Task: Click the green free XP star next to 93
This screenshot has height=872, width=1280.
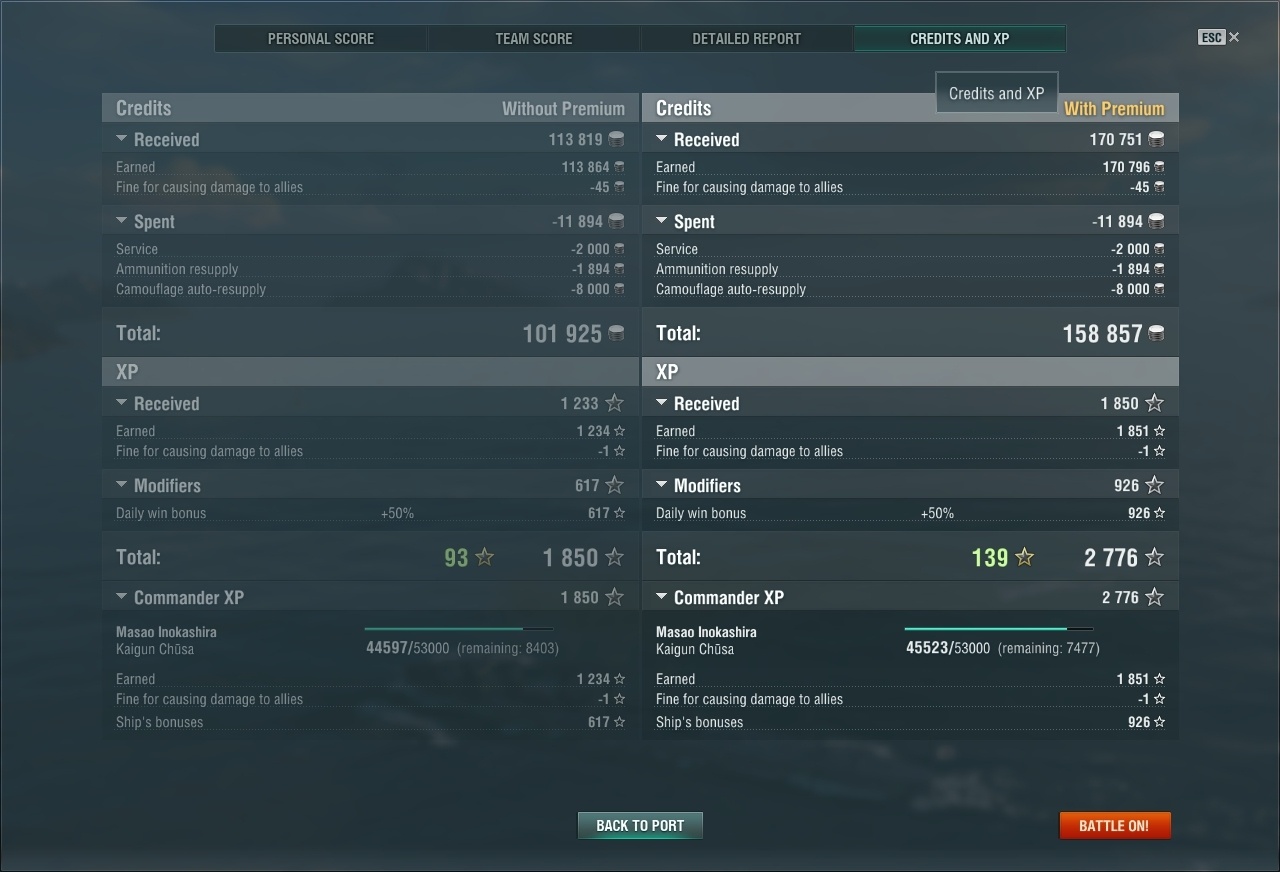Action: pos(484,557)
